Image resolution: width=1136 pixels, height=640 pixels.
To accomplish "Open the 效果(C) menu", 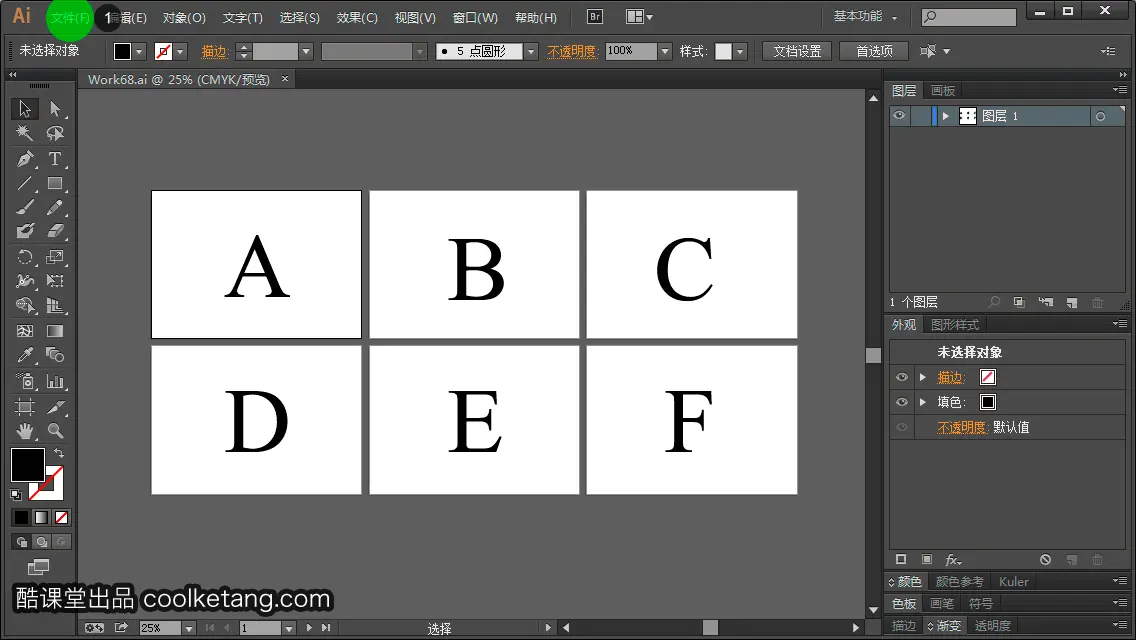I will coord(357,17).
